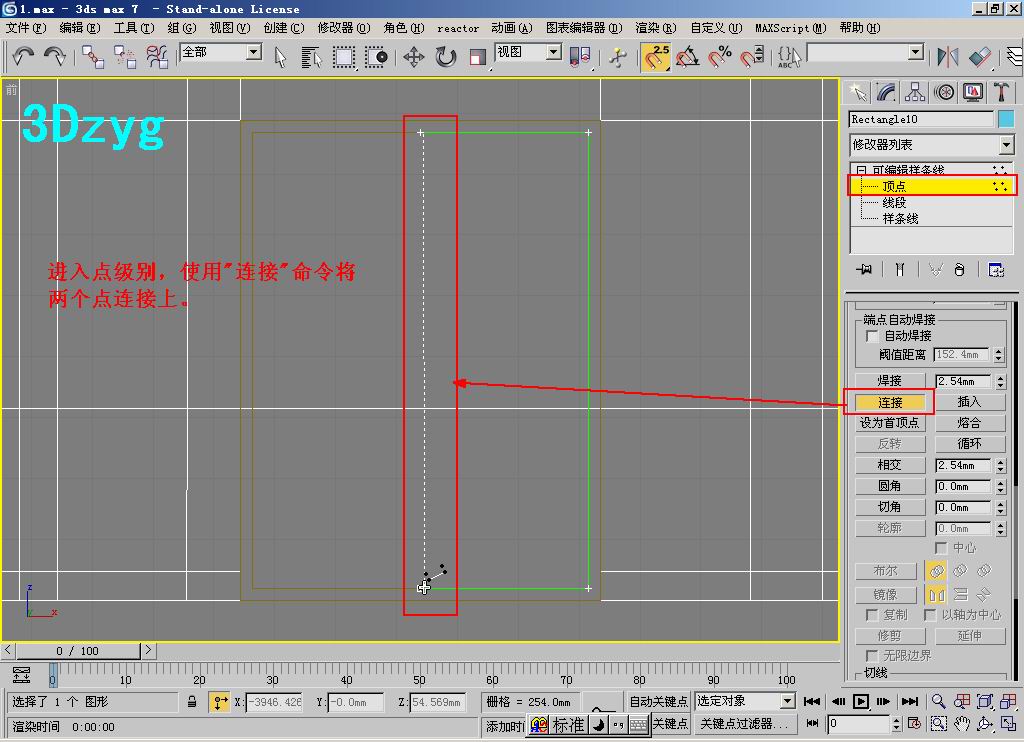
Task: Enable the 自动焊接 checkbox
Action: (872, 337)
